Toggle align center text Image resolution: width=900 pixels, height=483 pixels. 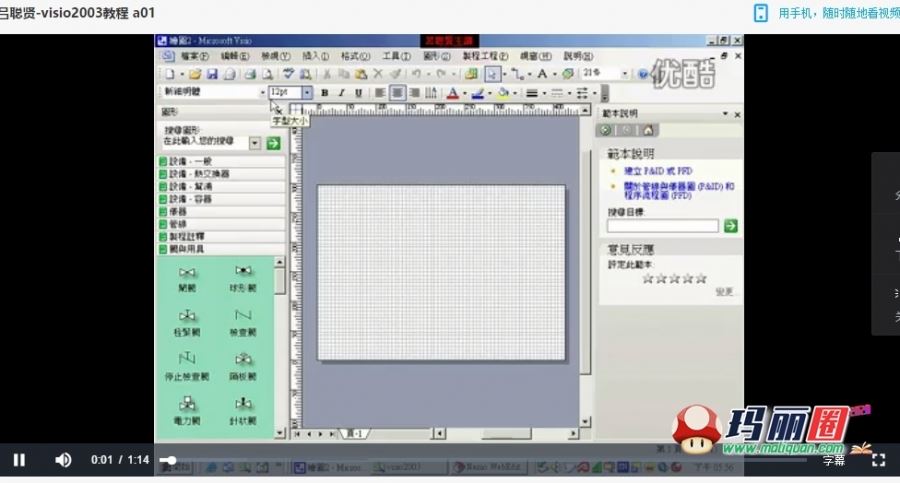(x=397, y=93)
